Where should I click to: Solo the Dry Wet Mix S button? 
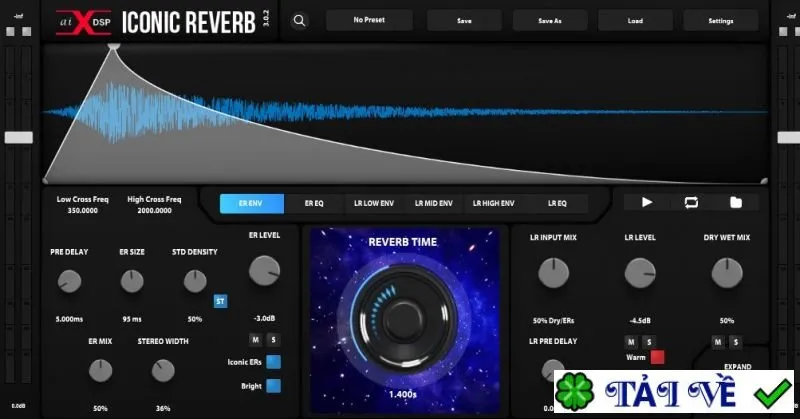[736, 342]
